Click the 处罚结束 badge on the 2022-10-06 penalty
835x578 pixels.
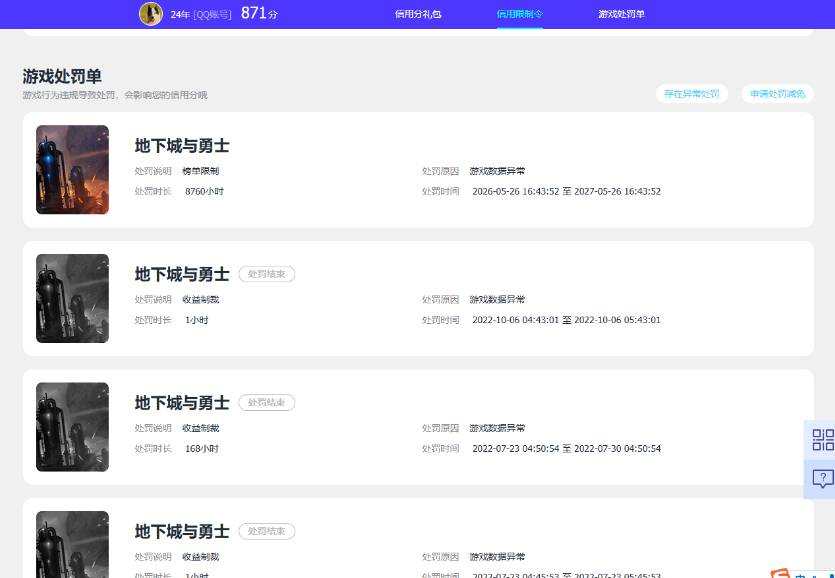click(267, 274)
